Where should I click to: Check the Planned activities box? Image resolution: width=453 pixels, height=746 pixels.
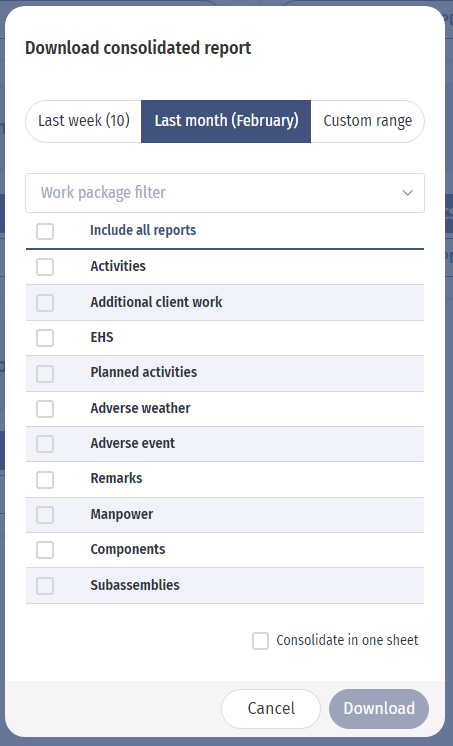(x=45, y=373)
